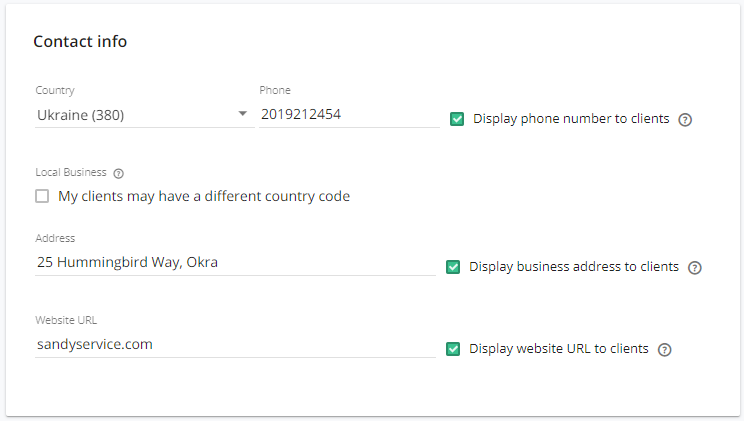
Task: Click the Display phone number to clients label
Action: 571,119
